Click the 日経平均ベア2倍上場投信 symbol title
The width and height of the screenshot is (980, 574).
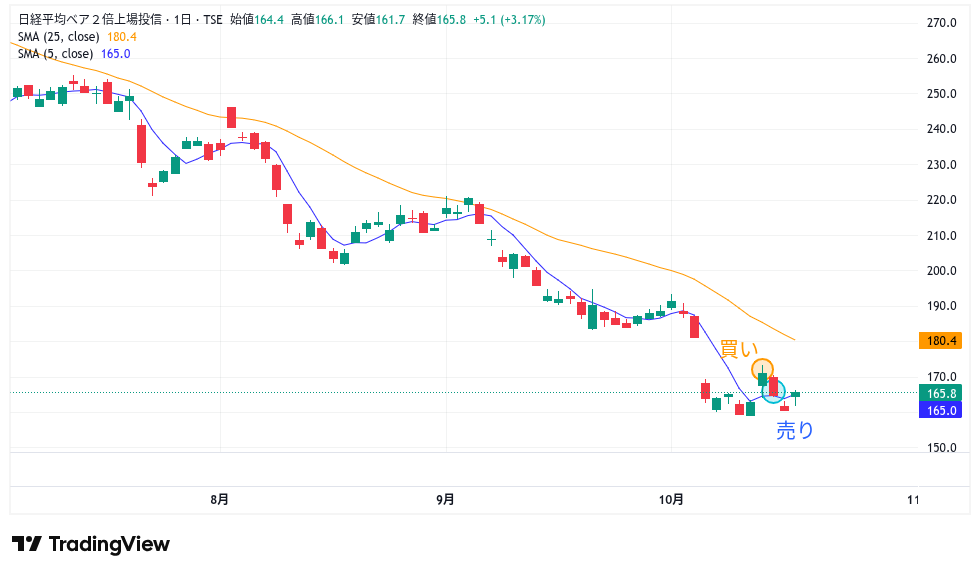pyautogui.click(x=104, y=20)
